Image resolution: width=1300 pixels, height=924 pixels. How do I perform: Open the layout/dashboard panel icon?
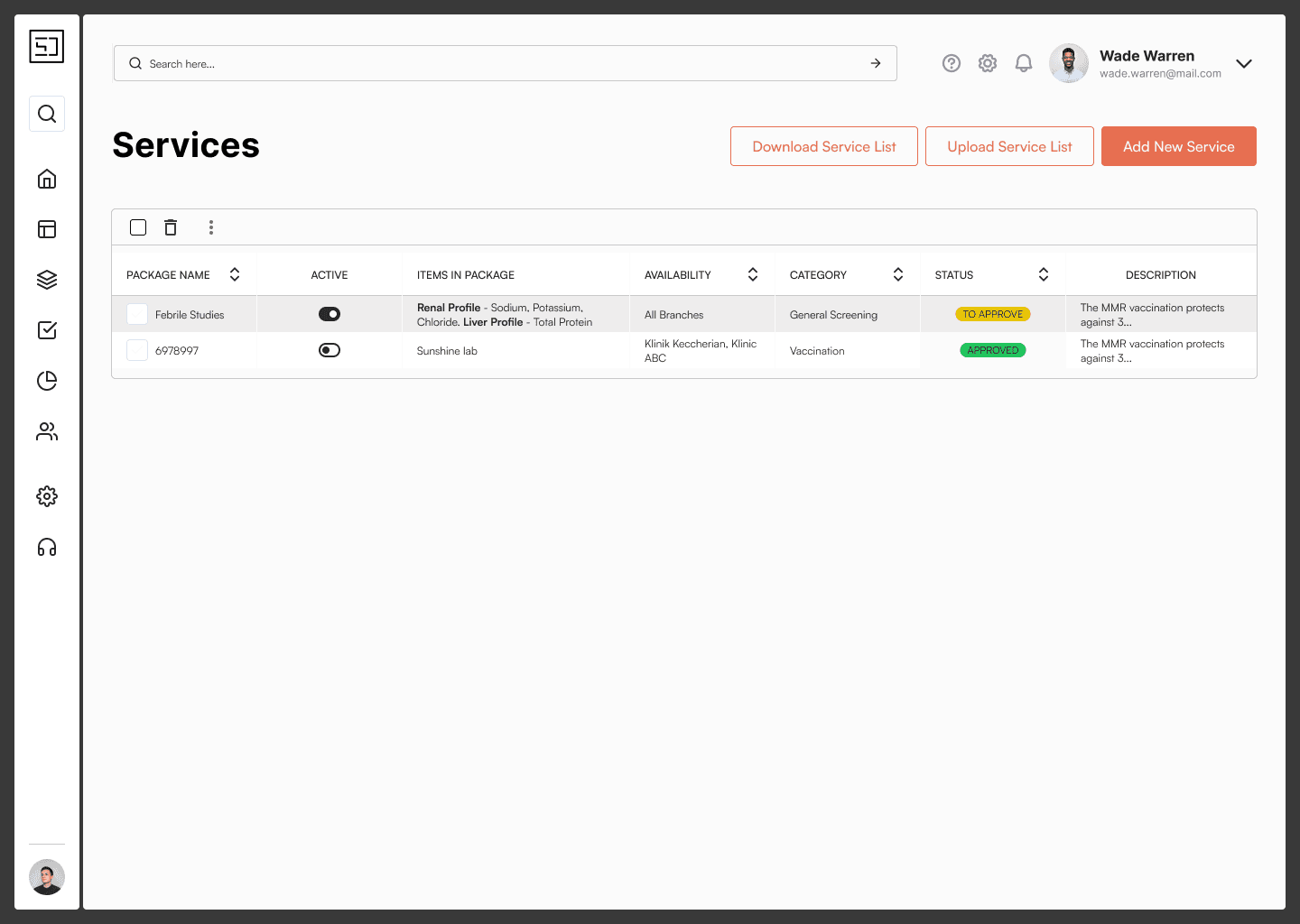pyautogui.click(x=46, y=229)
